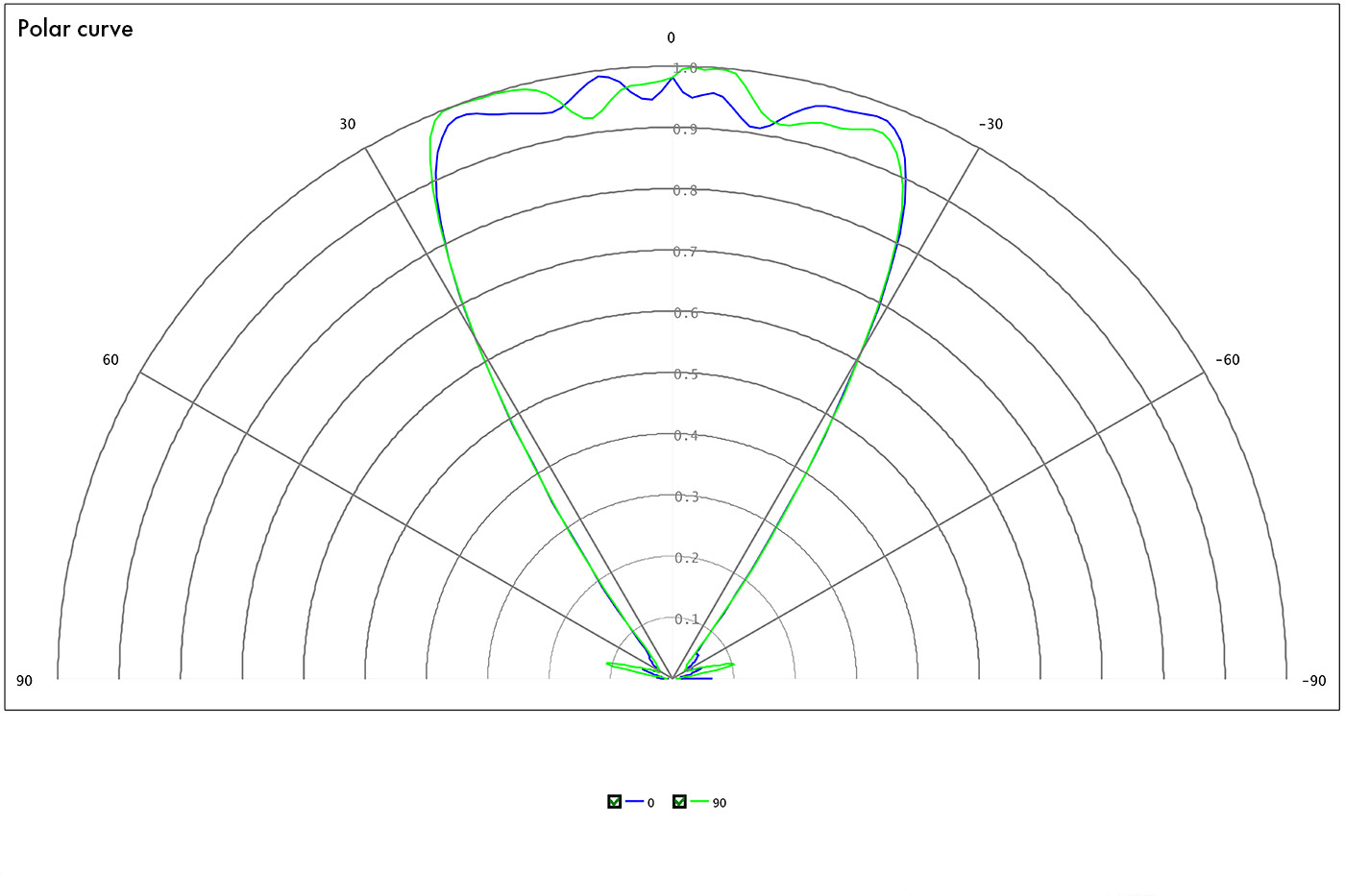Toggle the checkbox for the 90 series

[679, 802]
